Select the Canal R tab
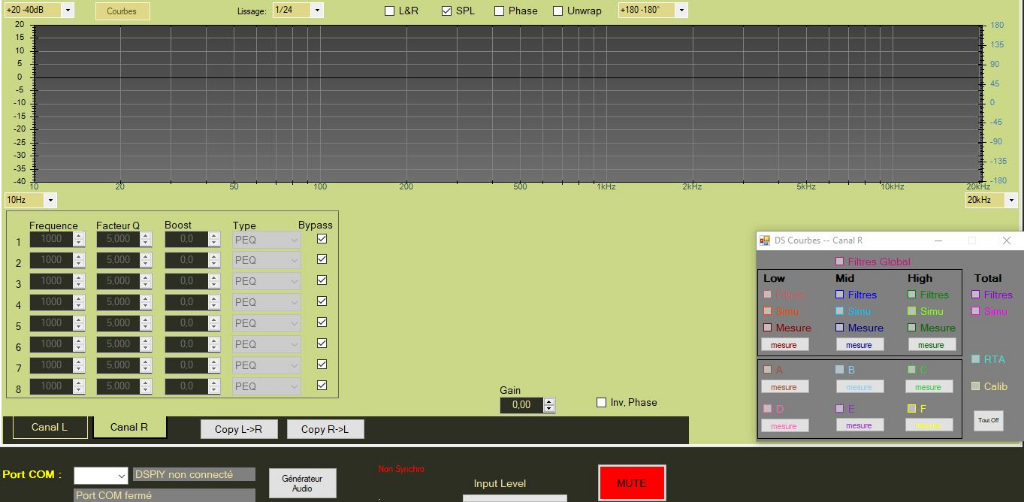The width and height of the screenshot is (1024, 502). 129,427
